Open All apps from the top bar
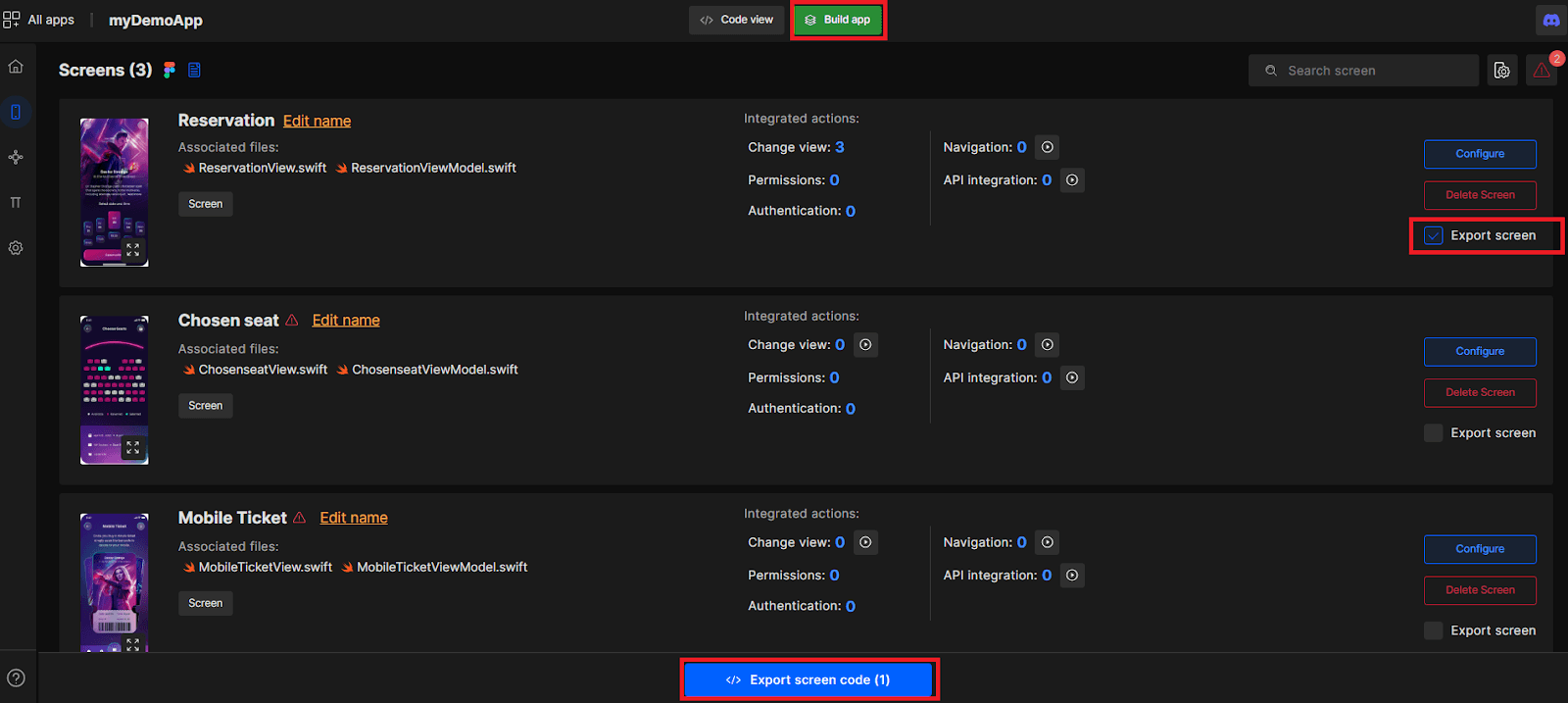Viewport: 1568px width, 703px height. click(39, 20)
